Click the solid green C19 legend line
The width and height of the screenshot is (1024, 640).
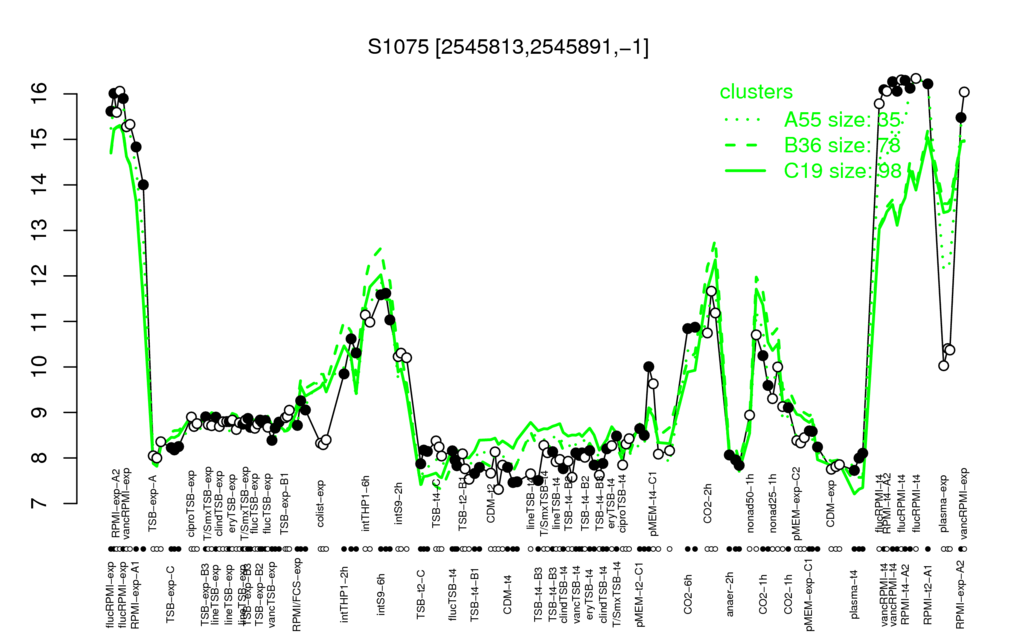(x=744, y=171)
